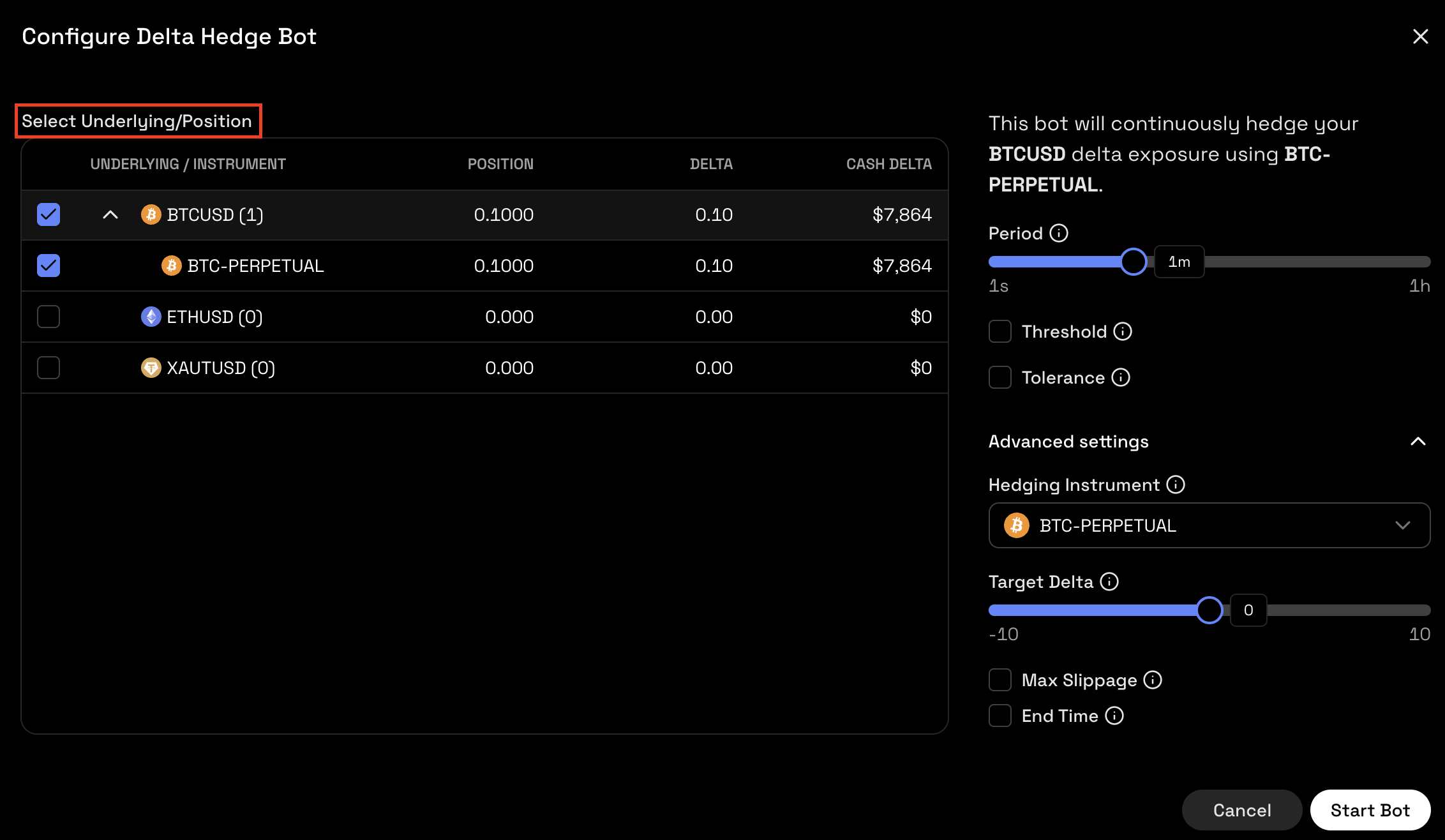Click the Cancel button
This screenshot has height=840, width=1445.
[x=1242, y=810]
